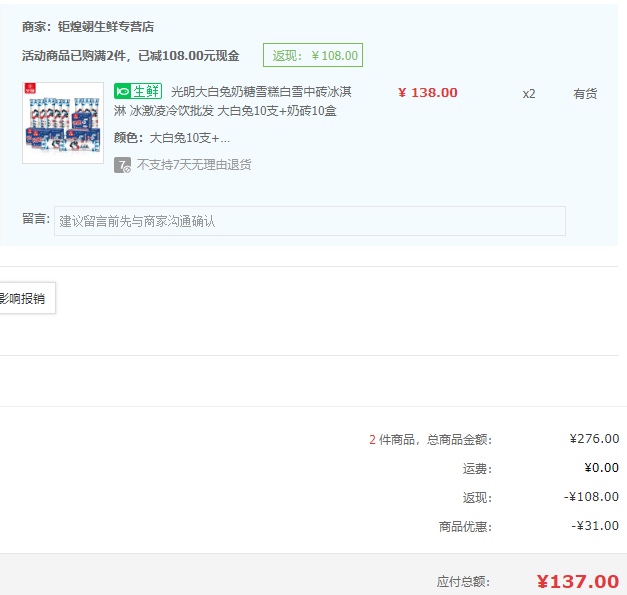This screenshot has height=595, width=627.
Task: Click the shipping fee ¥0.00
Action: click(x=601, y=467)
